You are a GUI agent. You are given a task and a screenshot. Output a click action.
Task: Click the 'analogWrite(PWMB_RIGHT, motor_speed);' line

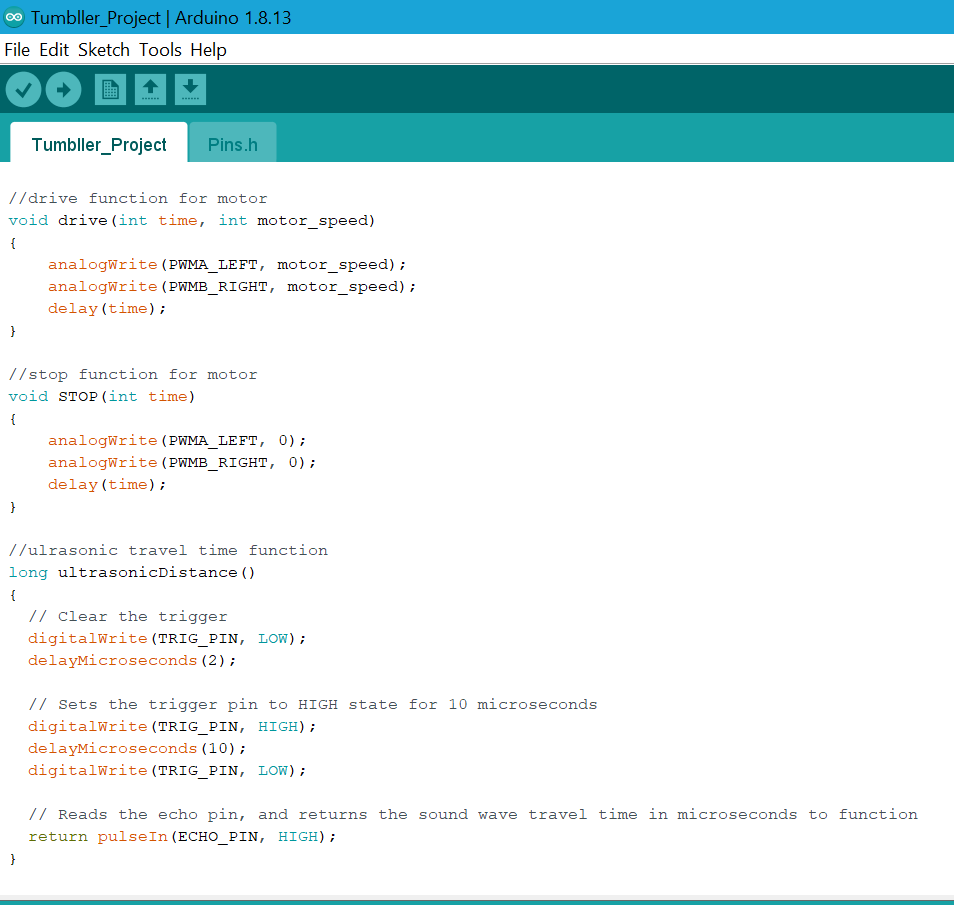(x=232, y=287)
